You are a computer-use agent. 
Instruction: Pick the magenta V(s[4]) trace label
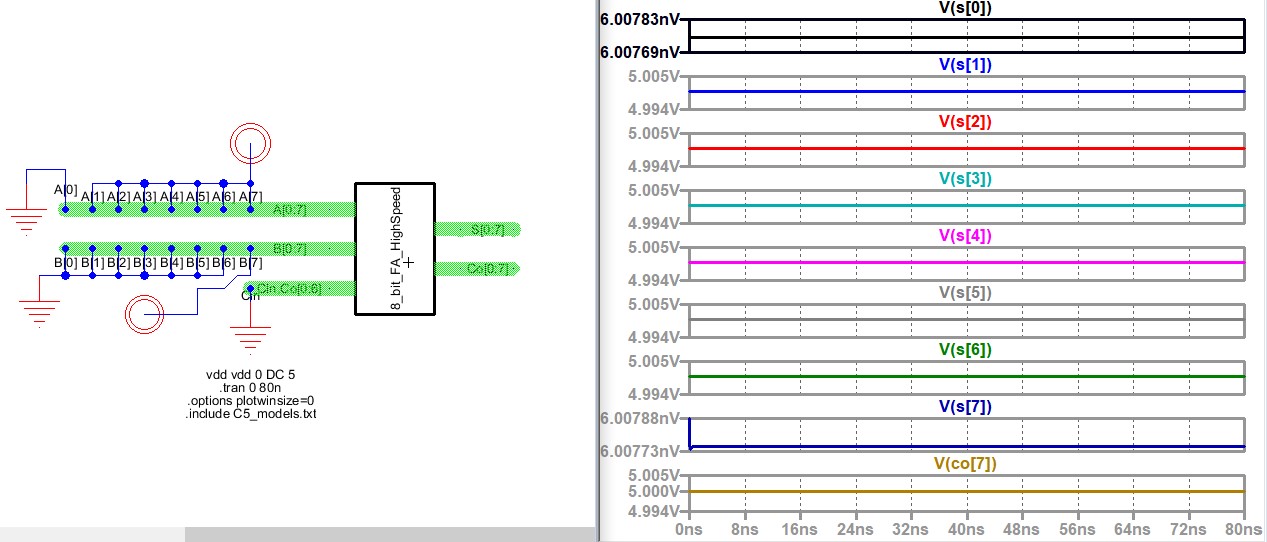tap(964, 236)
